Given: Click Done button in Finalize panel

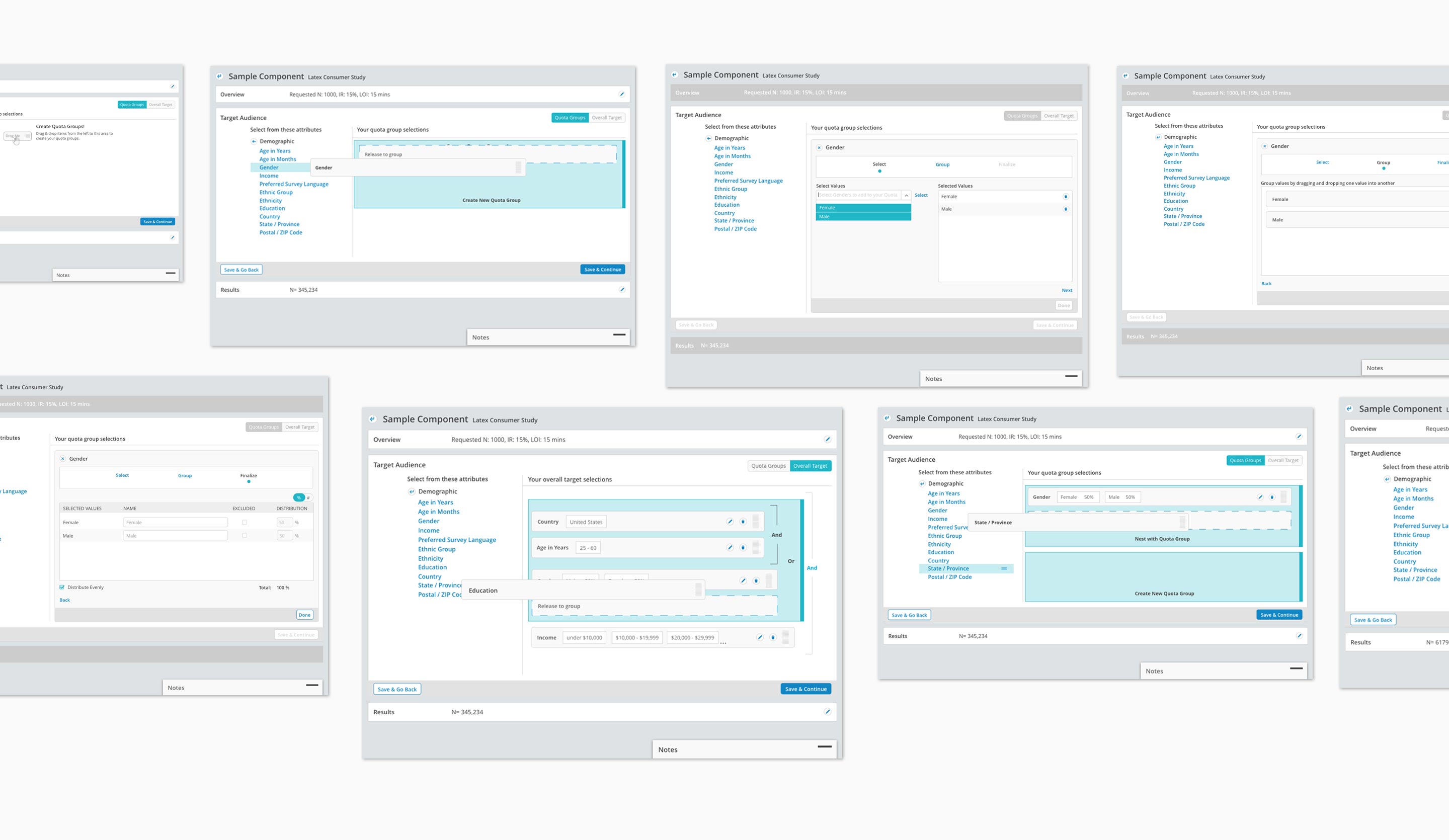Looking at the screenshot, I should (x=304, y=615).
